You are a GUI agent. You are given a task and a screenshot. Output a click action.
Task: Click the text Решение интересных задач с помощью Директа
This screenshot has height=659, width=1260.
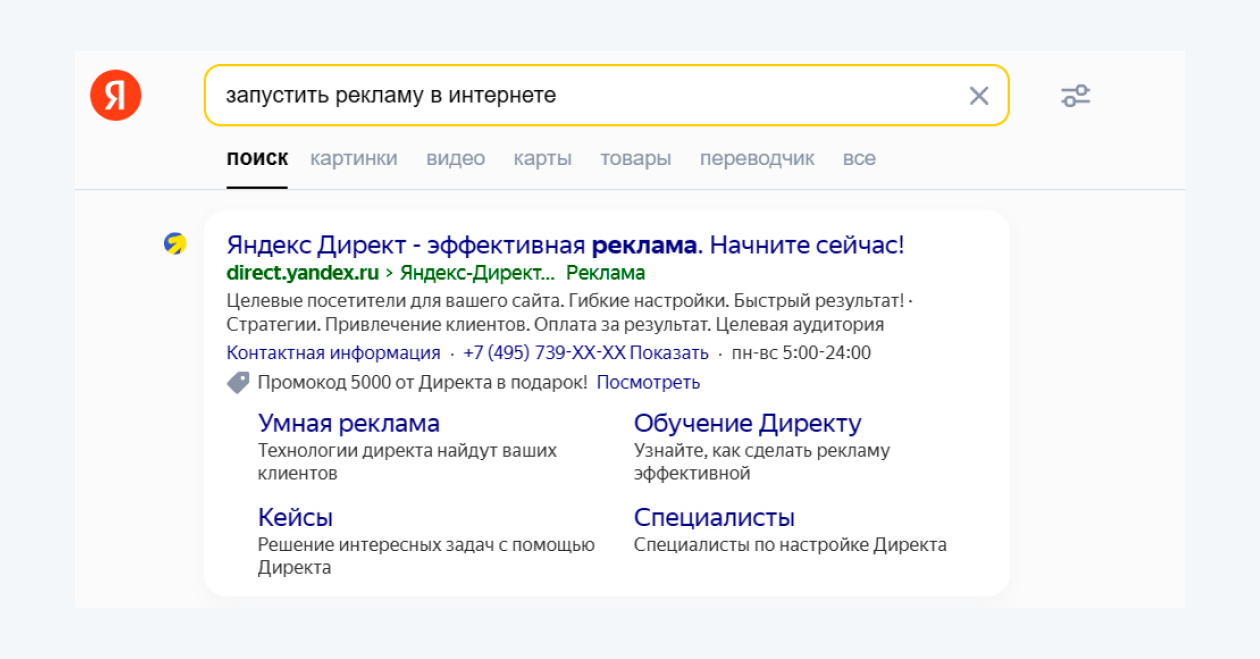(426, 556)
